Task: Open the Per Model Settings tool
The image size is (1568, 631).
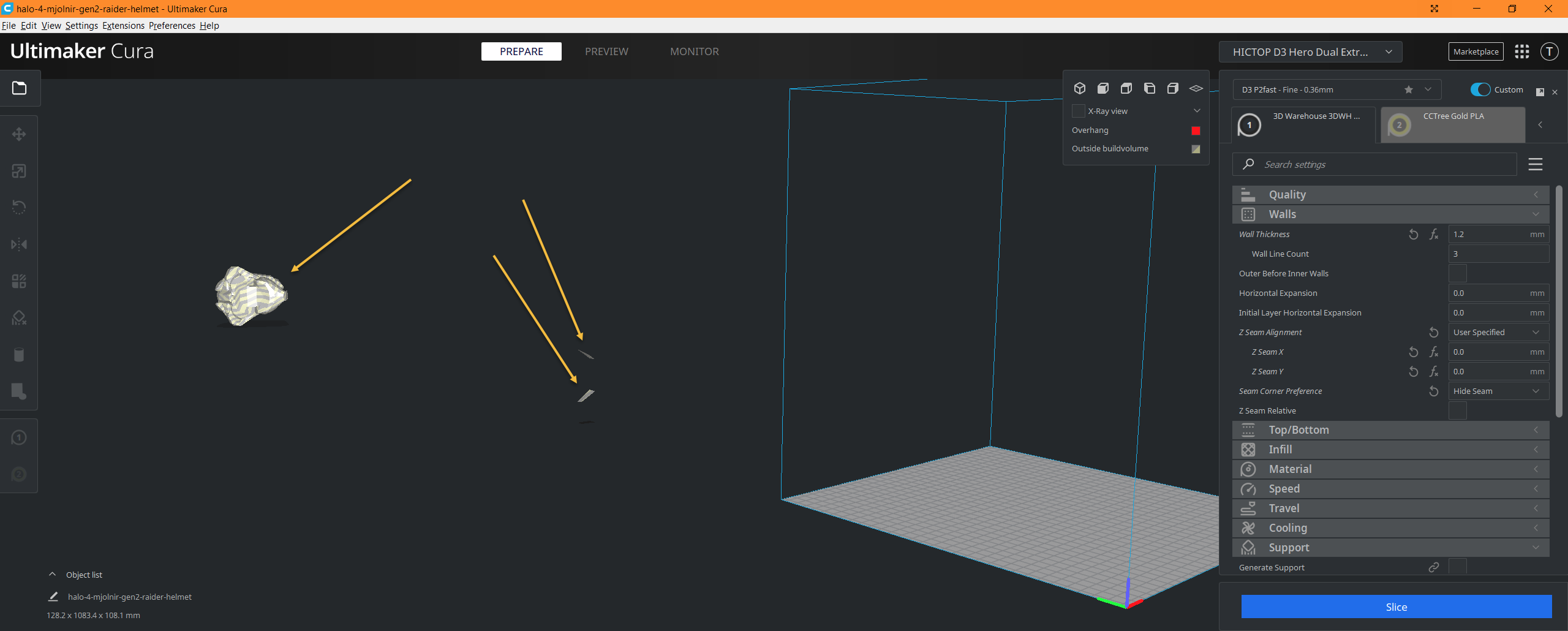Action: click(19, 281)
